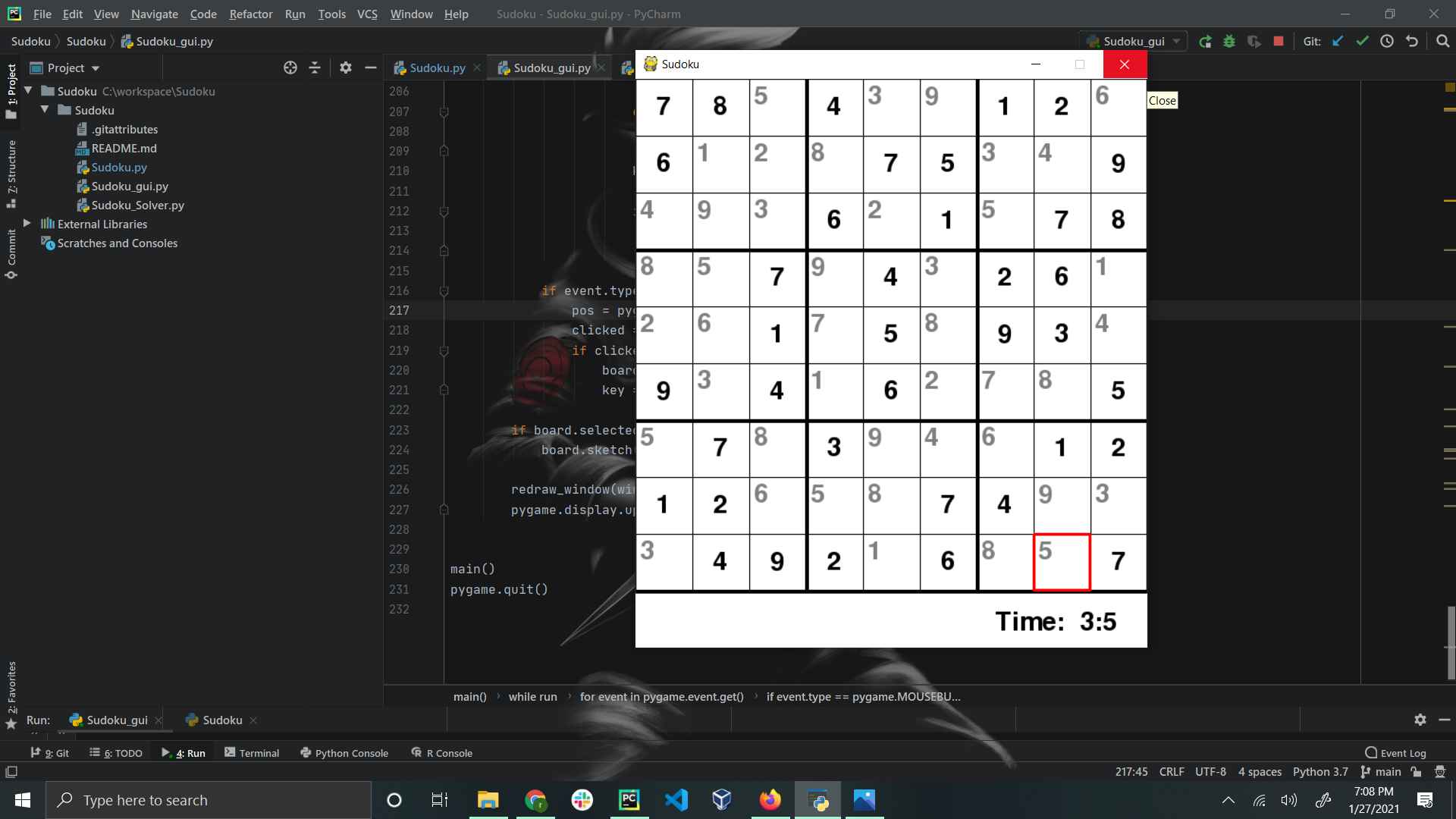Image resolution: width=1456 pixels, height=819 pixels.
Task: Expand External Libraries node
Action: click(x=27, y=224)
